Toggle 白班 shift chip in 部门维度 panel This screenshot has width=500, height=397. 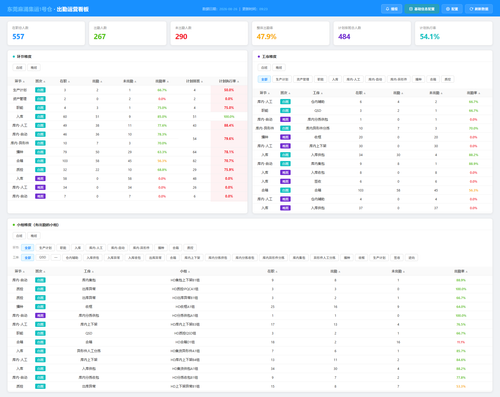click(x=19, y=68)
